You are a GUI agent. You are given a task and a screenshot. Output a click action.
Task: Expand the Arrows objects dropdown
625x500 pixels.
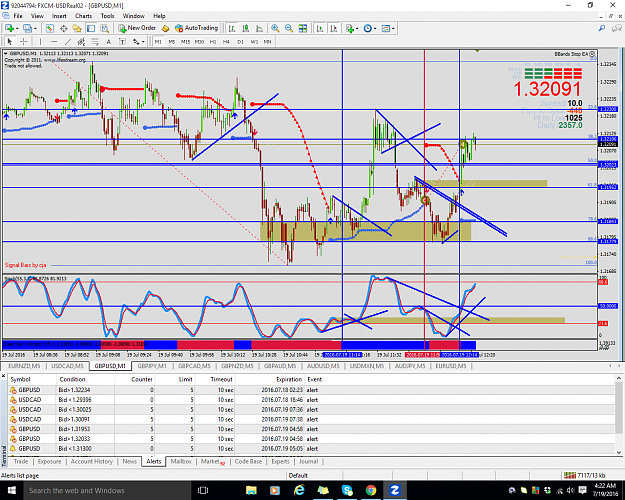pos(143,42)
